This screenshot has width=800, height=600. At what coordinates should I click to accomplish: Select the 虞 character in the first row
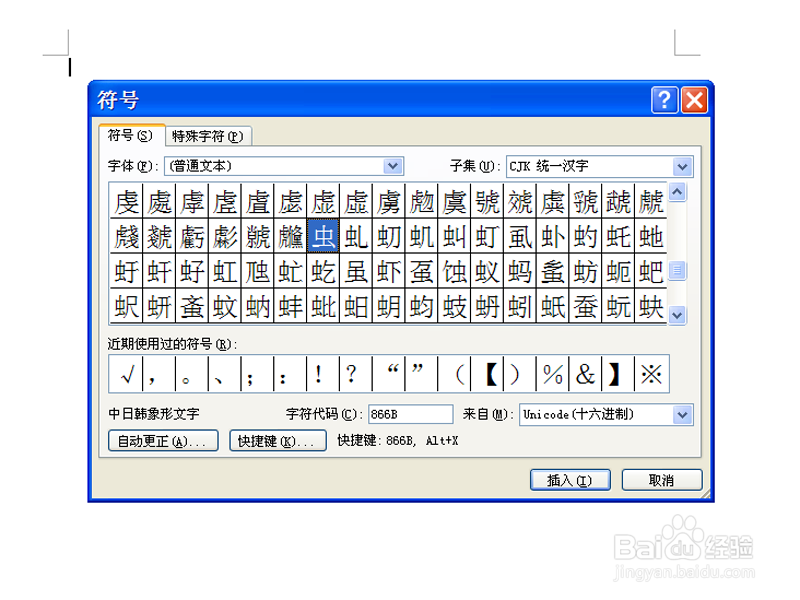click(454, 201)
